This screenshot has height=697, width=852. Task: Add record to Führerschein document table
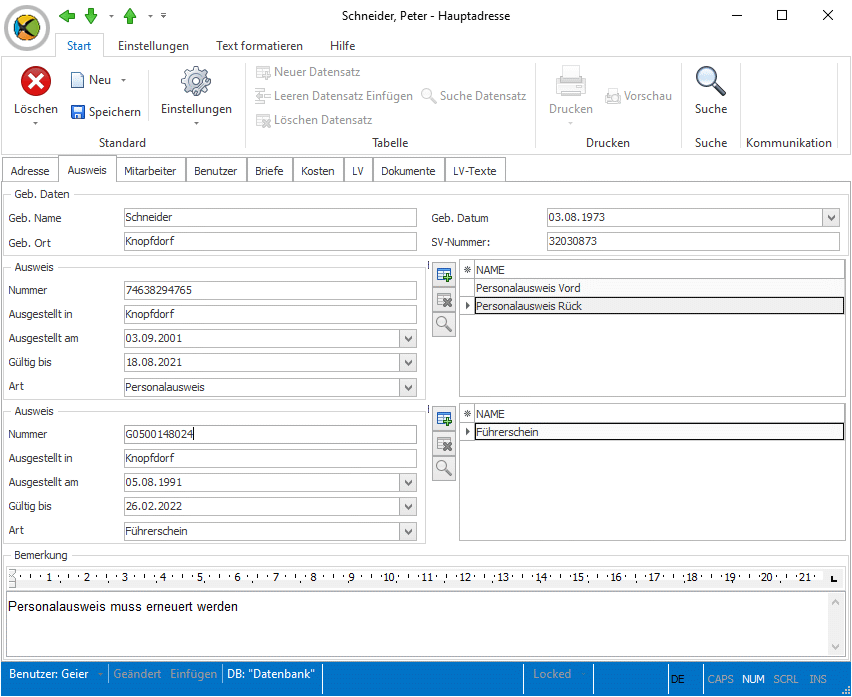pos(444,419)
